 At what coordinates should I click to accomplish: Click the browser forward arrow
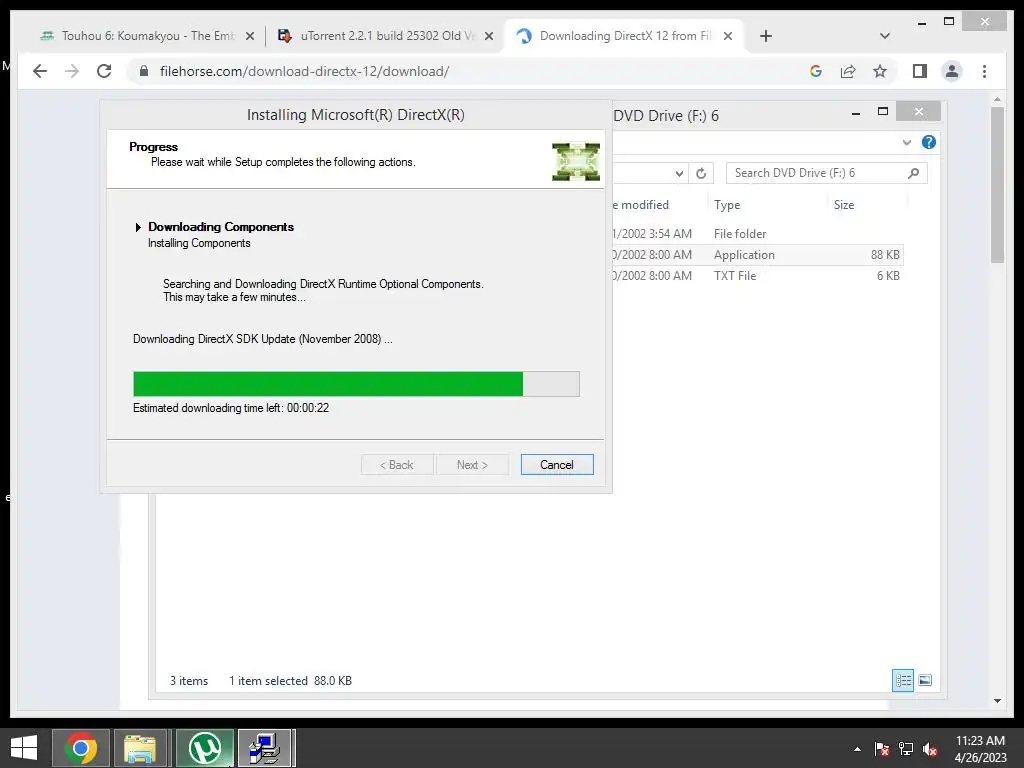point(72,71)
